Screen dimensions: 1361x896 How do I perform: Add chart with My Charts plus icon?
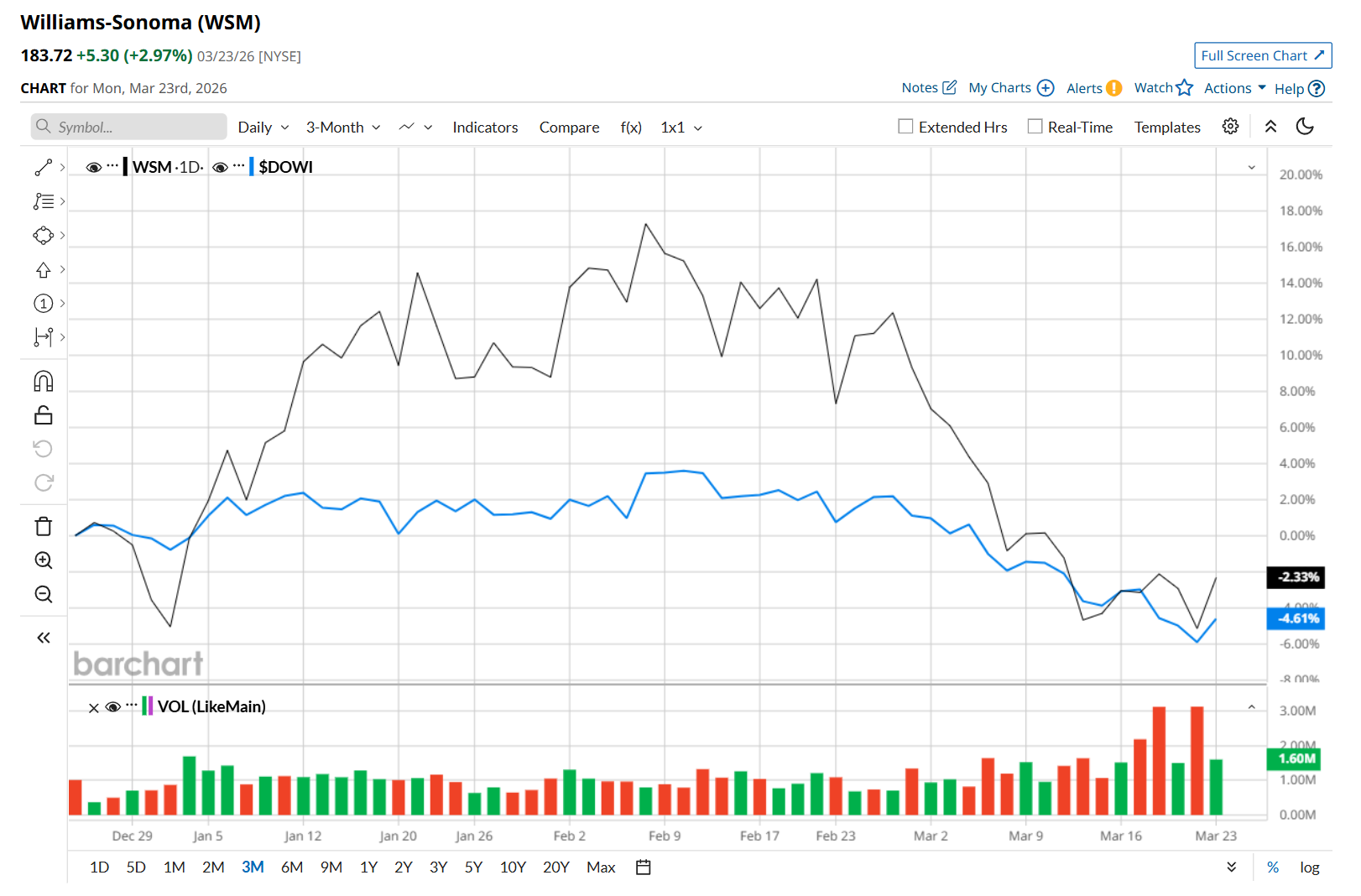click(x=1046, y=88)
